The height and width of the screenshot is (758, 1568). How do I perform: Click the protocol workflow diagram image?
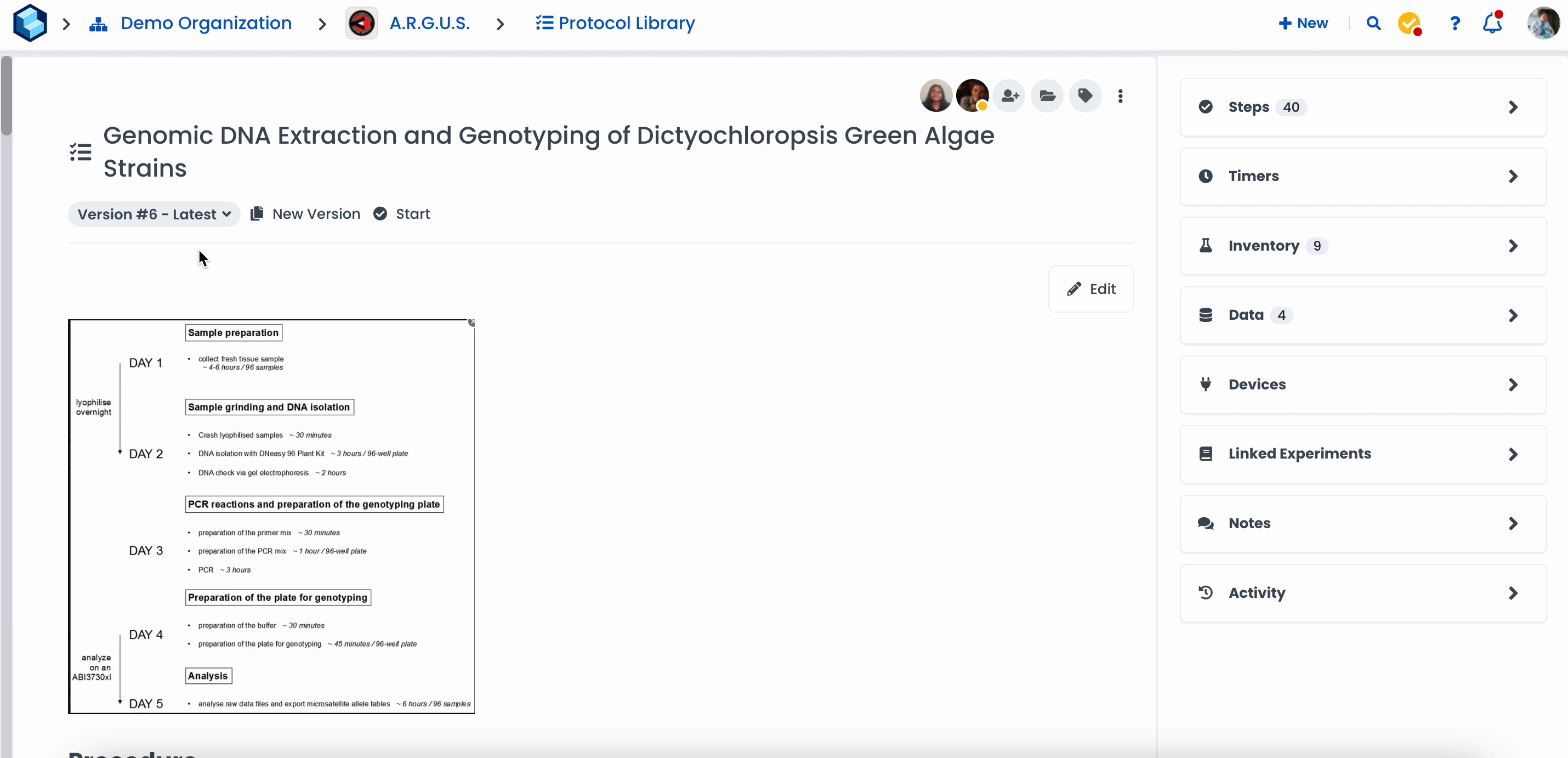(271, 516)
